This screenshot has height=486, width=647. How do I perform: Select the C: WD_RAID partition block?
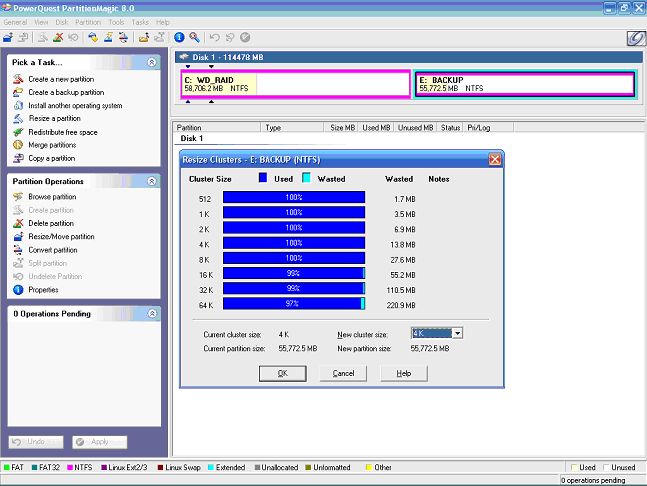point(295,84)
